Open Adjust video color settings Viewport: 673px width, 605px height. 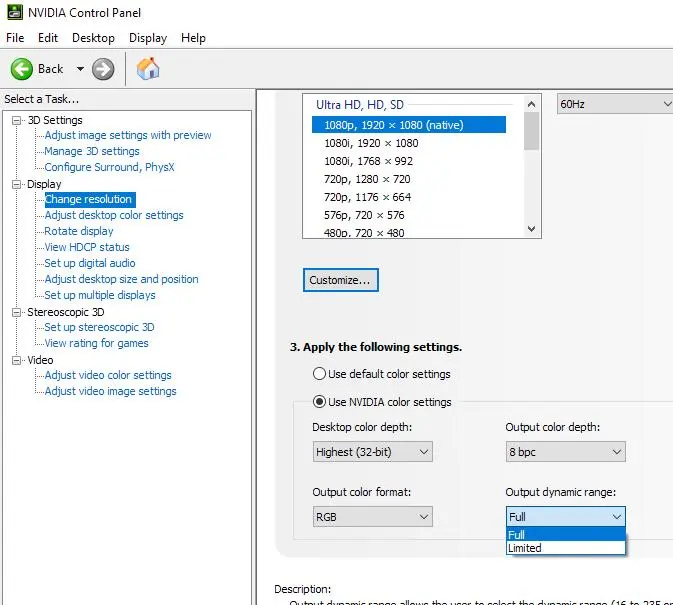point(108,375)
